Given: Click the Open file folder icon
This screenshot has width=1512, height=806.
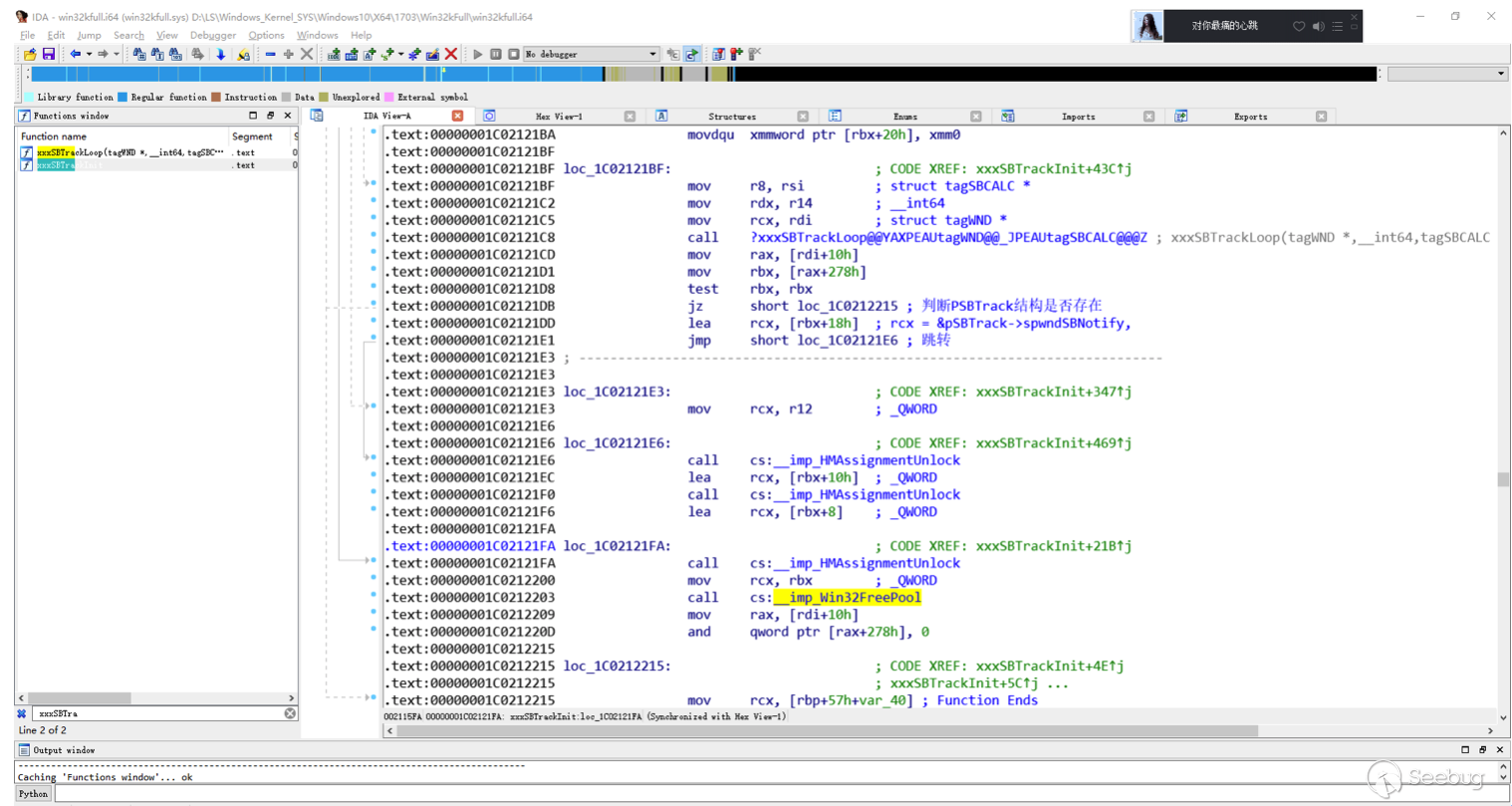Looking at the screenshot, I should 30,55.
